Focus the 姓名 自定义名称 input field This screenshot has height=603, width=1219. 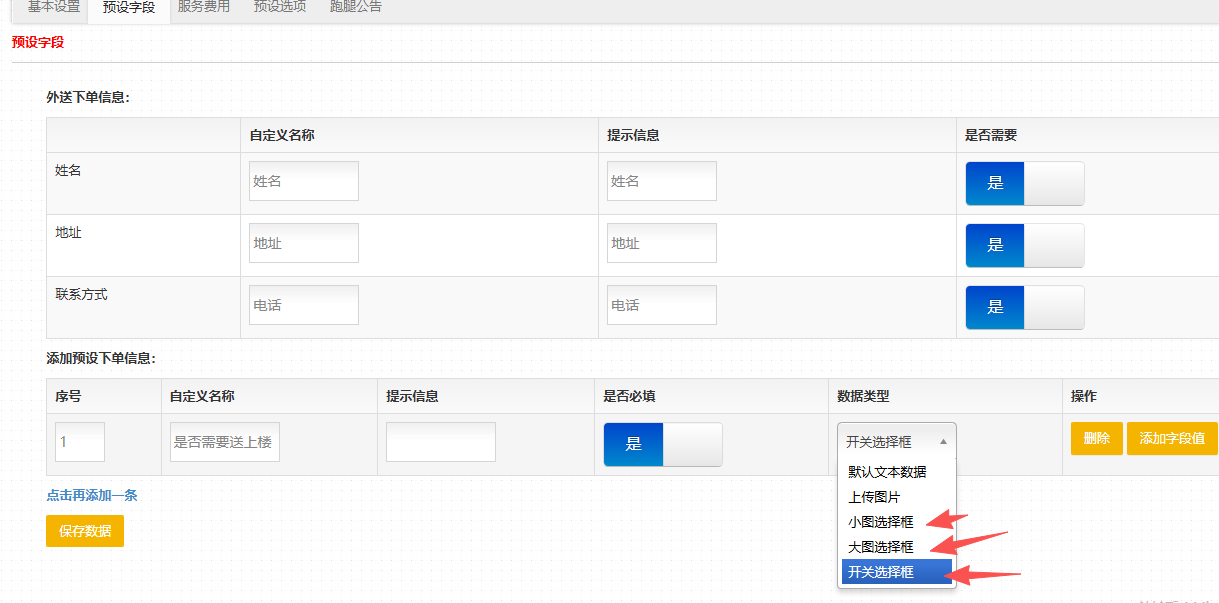[x=303, y=181]
